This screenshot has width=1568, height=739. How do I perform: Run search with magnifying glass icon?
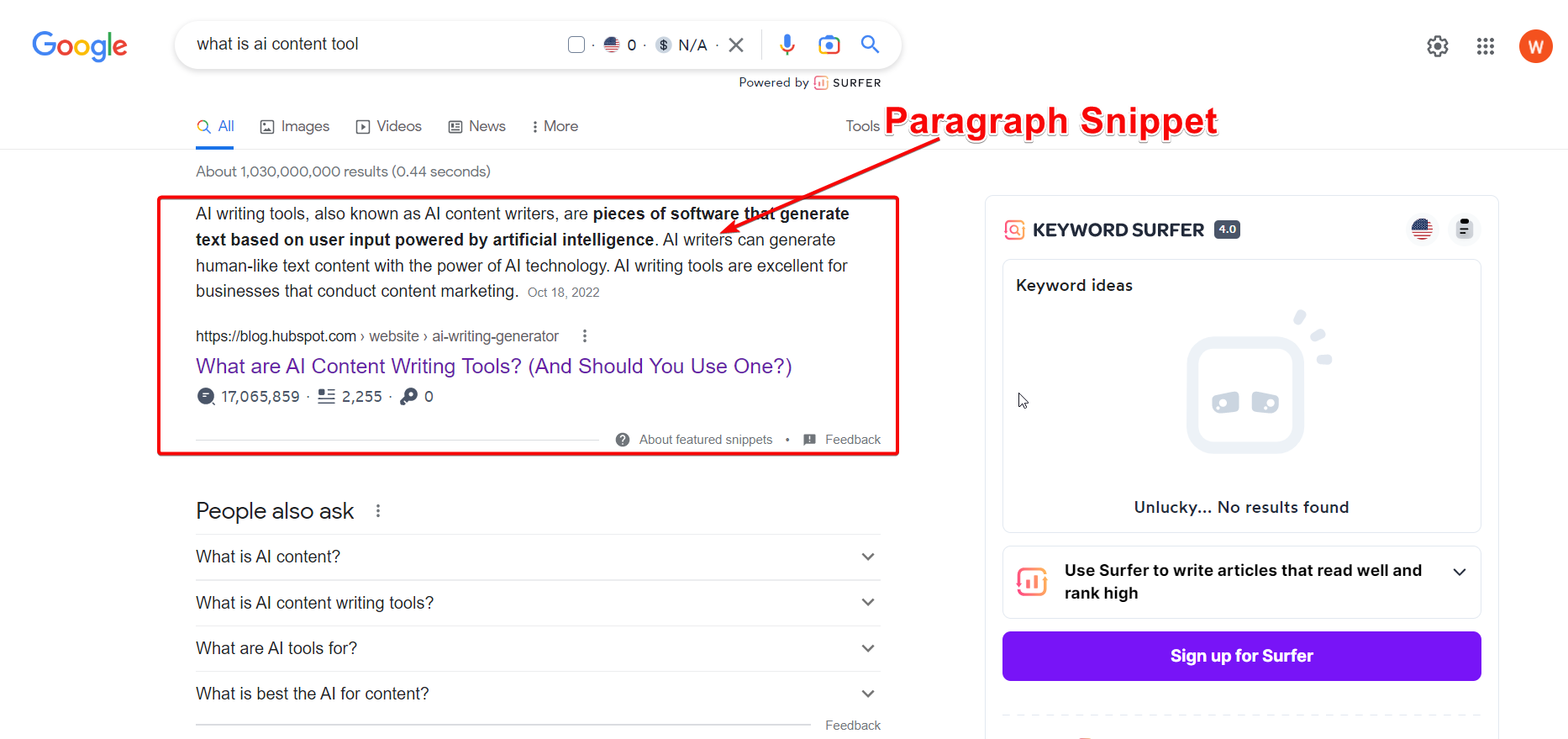871,45
